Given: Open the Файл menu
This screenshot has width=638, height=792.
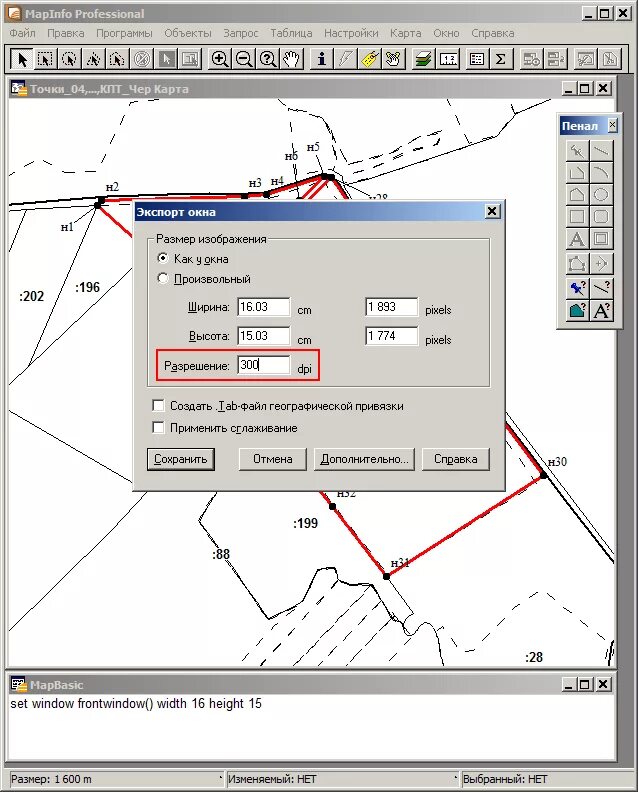Looking at the screenshot, I should pos(22,33).
